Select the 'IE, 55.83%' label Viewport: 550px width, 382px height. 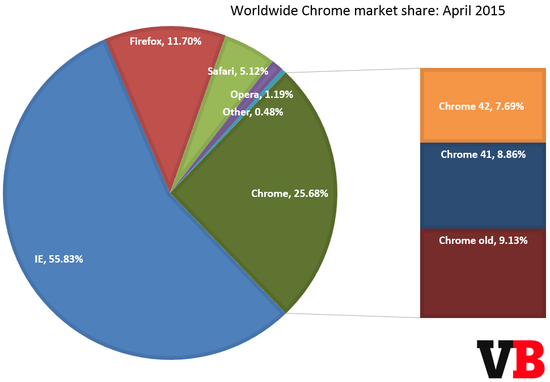[59, 259]
